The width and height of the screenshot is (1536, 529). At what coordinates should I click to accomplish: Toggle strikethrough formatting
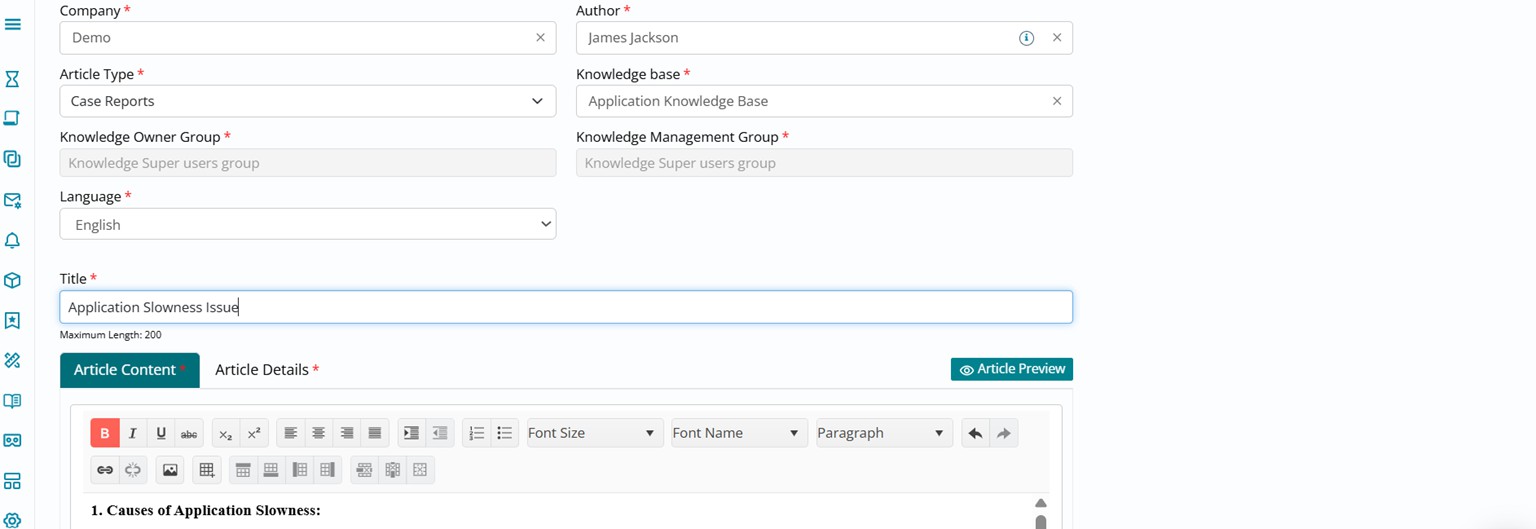coord(189,433)
